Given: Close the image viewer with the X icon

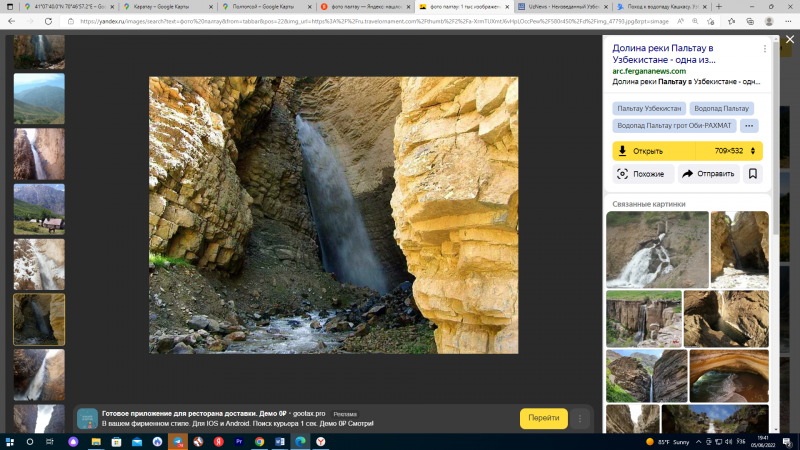Looking at the screenshot, I should 790,39.
